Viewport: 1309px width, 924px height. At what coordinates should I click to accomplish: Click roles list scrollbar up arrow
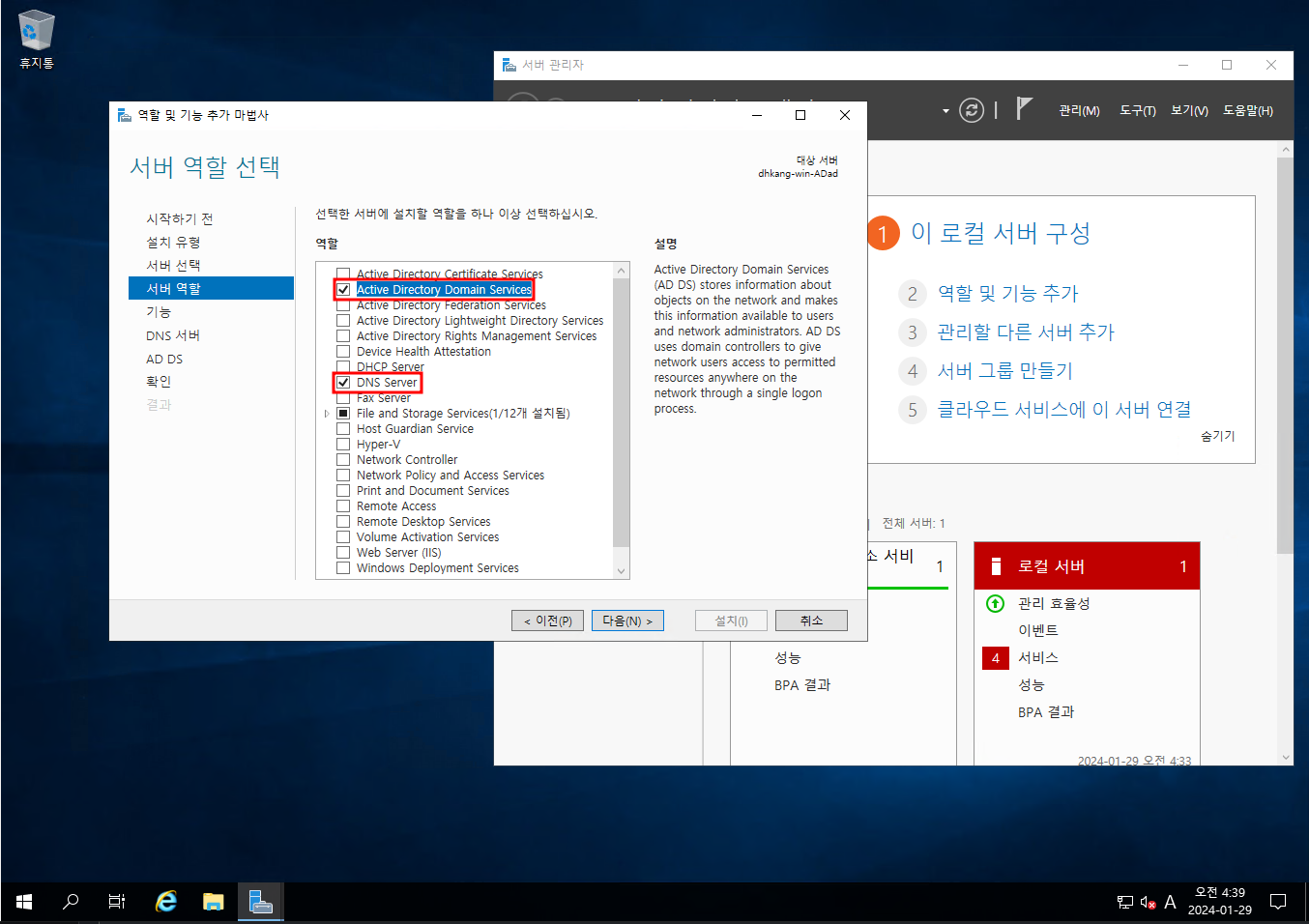621,270
